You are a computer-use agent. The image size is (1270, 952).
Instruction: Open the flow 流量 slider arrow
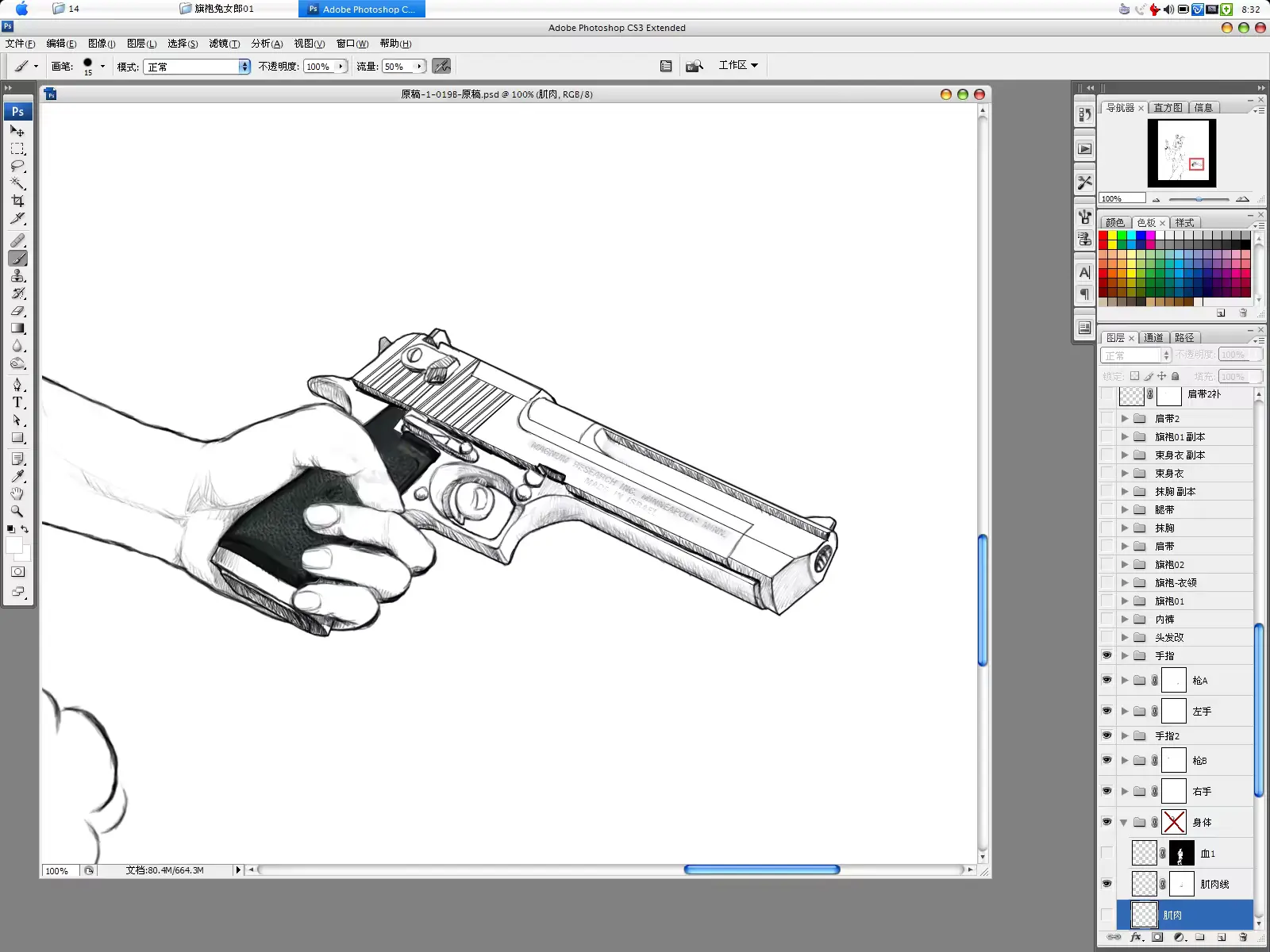tap(419, 67)
